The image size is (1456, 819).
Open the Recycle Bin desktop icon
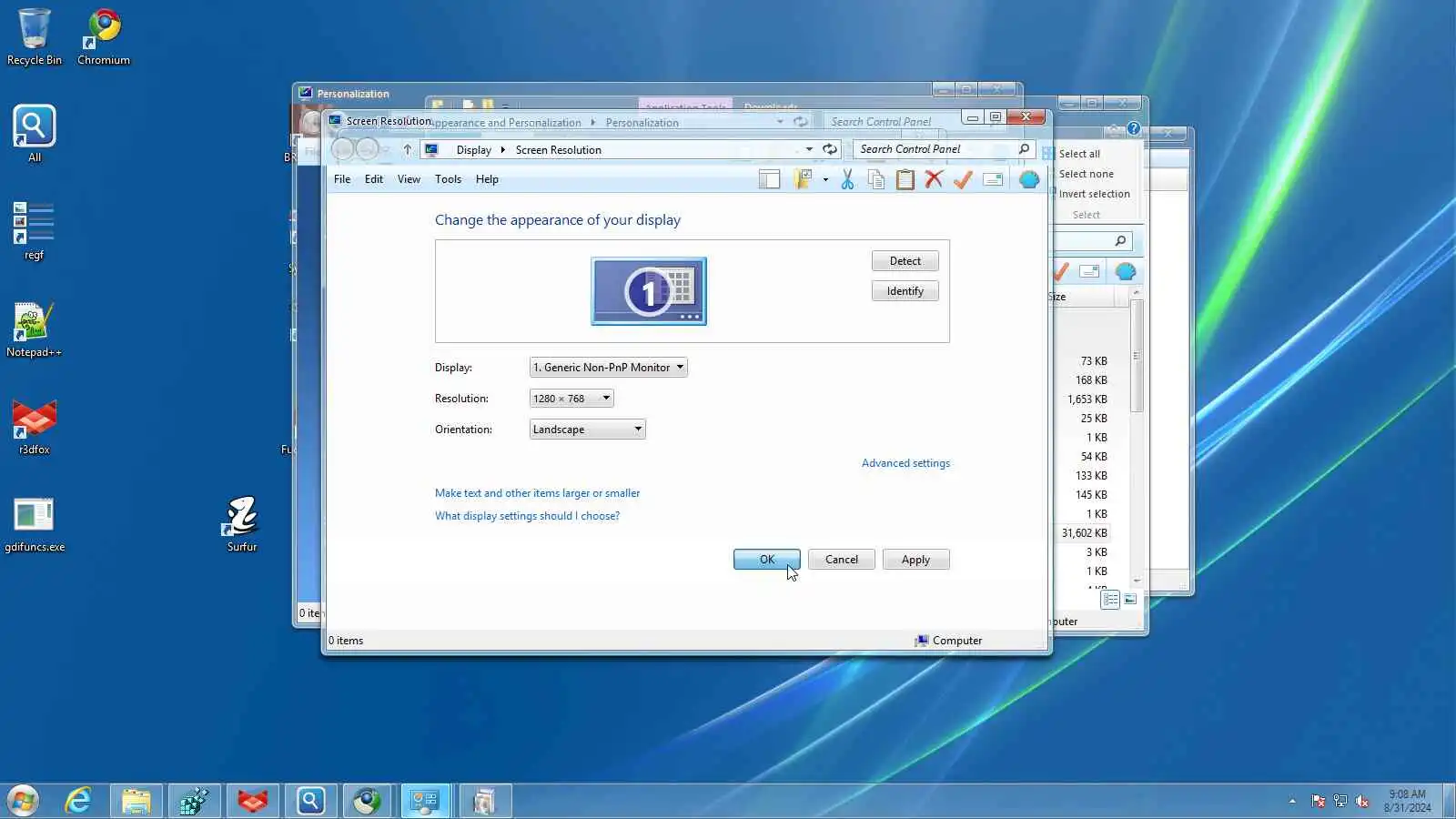[35, 36]
